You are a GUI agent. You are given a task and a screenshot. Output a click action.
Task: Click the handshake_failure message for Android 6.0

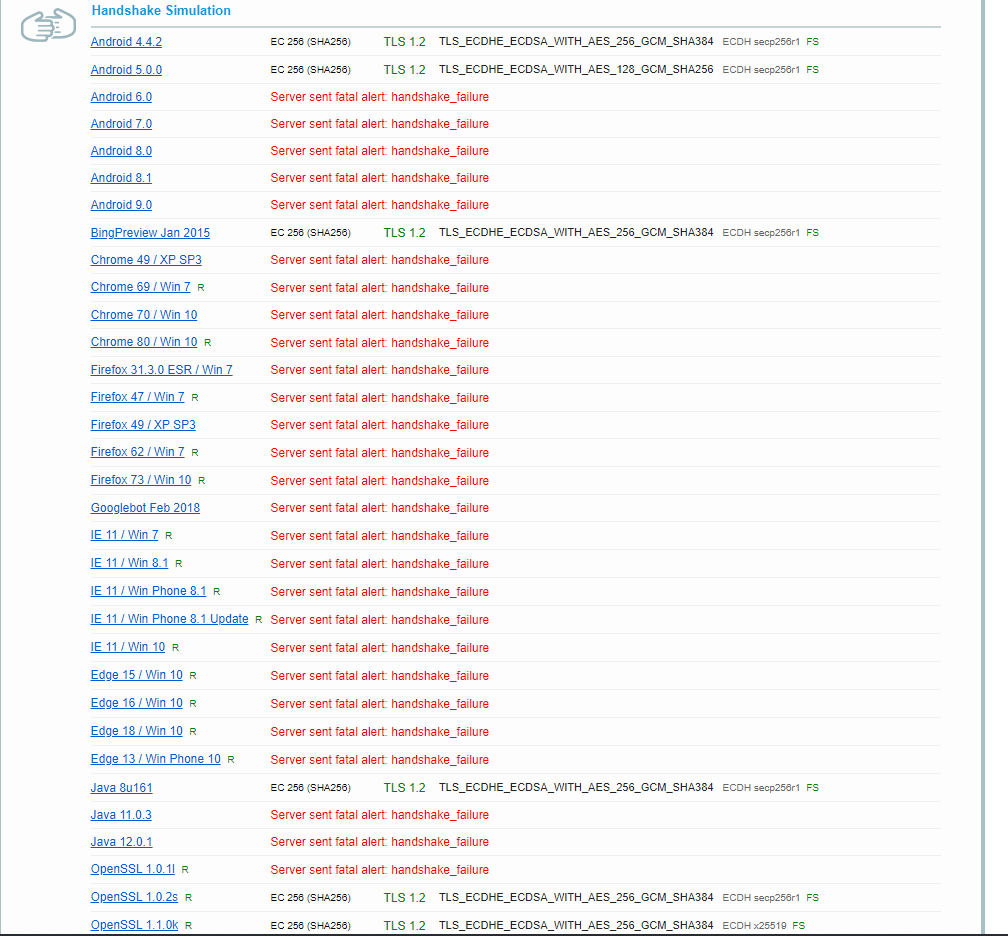pos(379,97)
